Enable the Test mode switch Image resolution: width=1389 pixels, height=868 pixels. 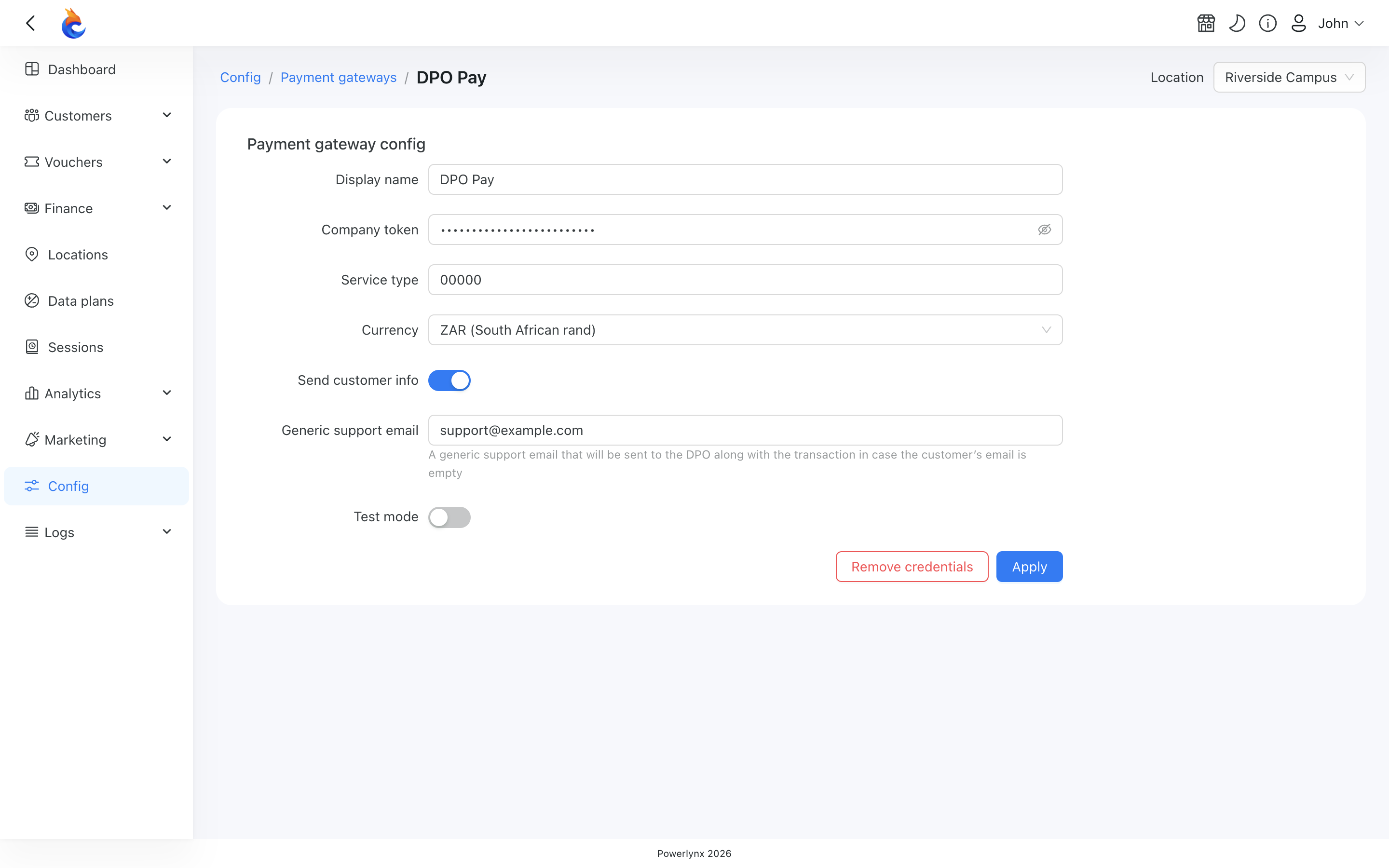(449, 517)
